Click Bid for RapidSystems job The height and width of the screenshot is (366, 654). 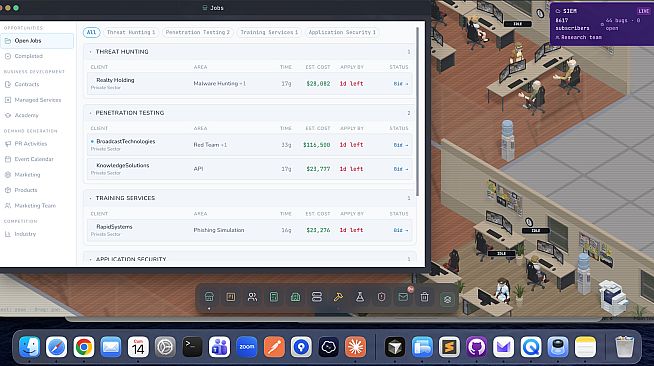pos(400,230)
